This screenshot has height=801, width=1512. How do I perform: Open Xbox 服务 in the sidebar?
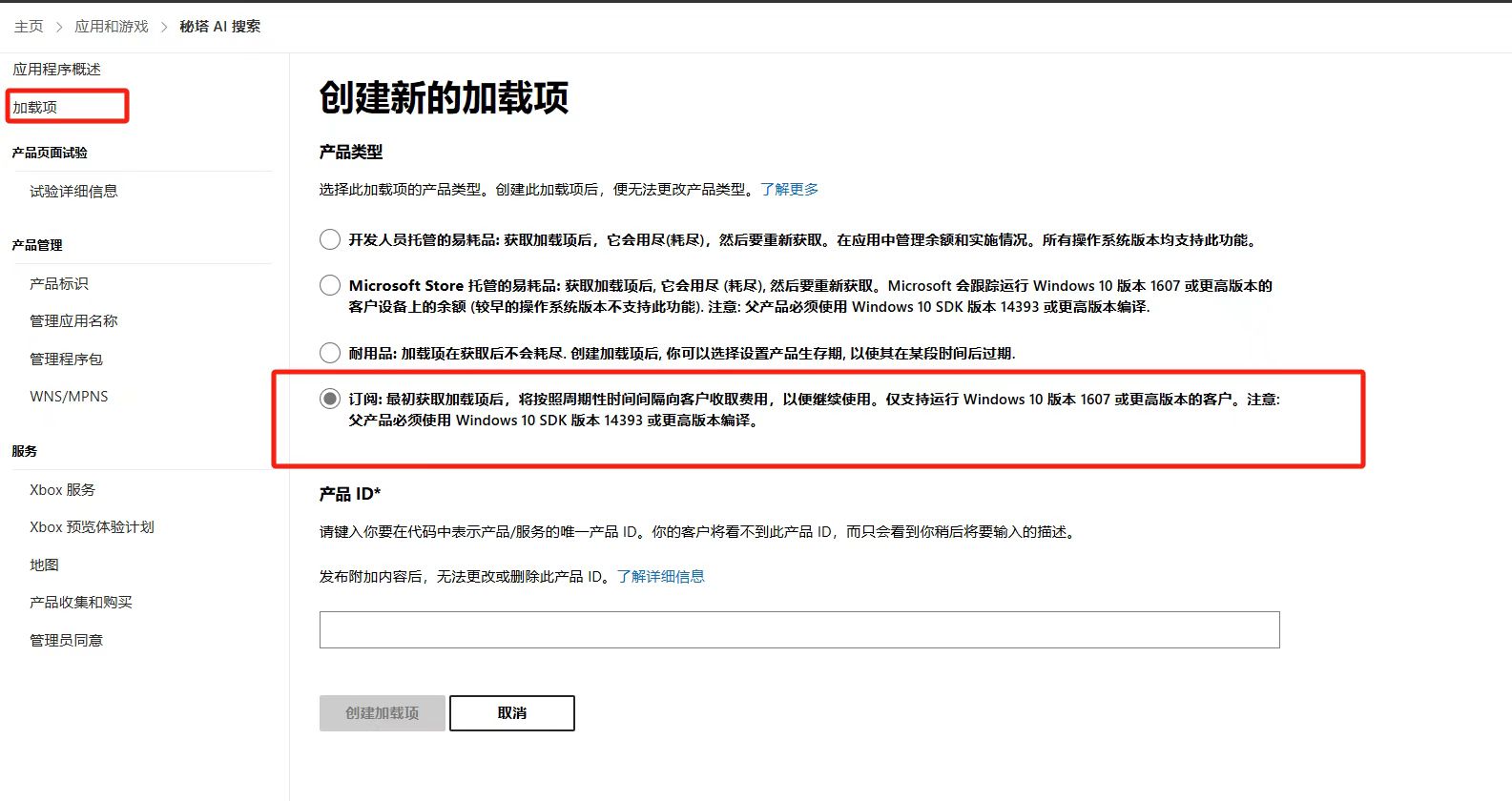point(62,490)
